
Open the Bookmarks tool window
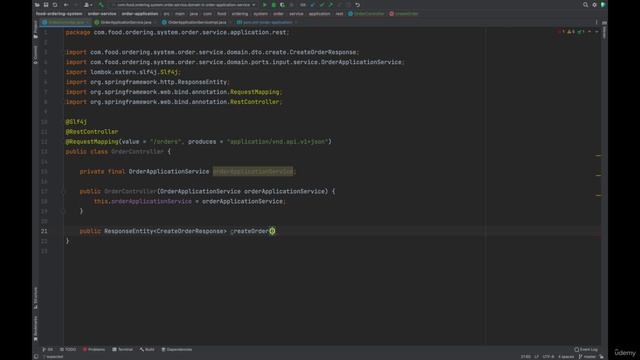(x=36, y=329)
